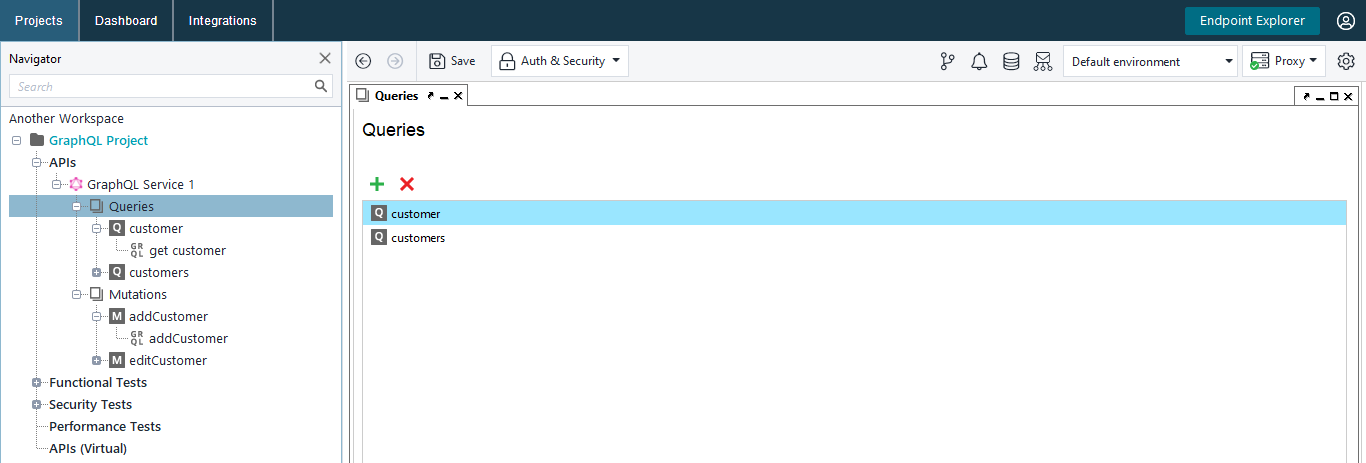
Task: Select Mutations in the navigator
Action: [138, 294]
